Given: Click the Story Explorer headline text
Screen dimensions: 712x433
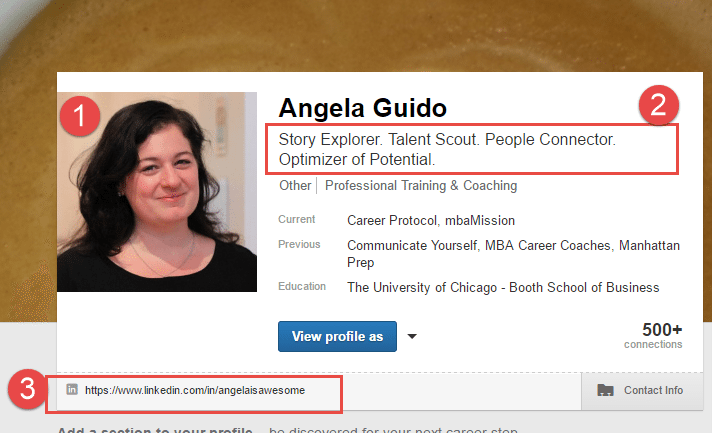Looking at the screenshot, I should tap(447, 149).
